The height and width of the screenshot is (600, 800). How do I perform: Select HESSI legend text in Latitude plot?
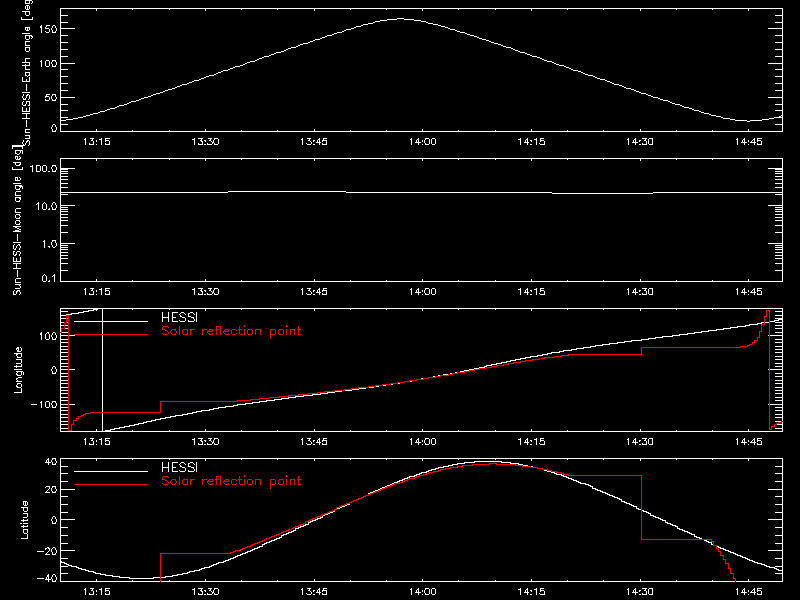(179, 467)
